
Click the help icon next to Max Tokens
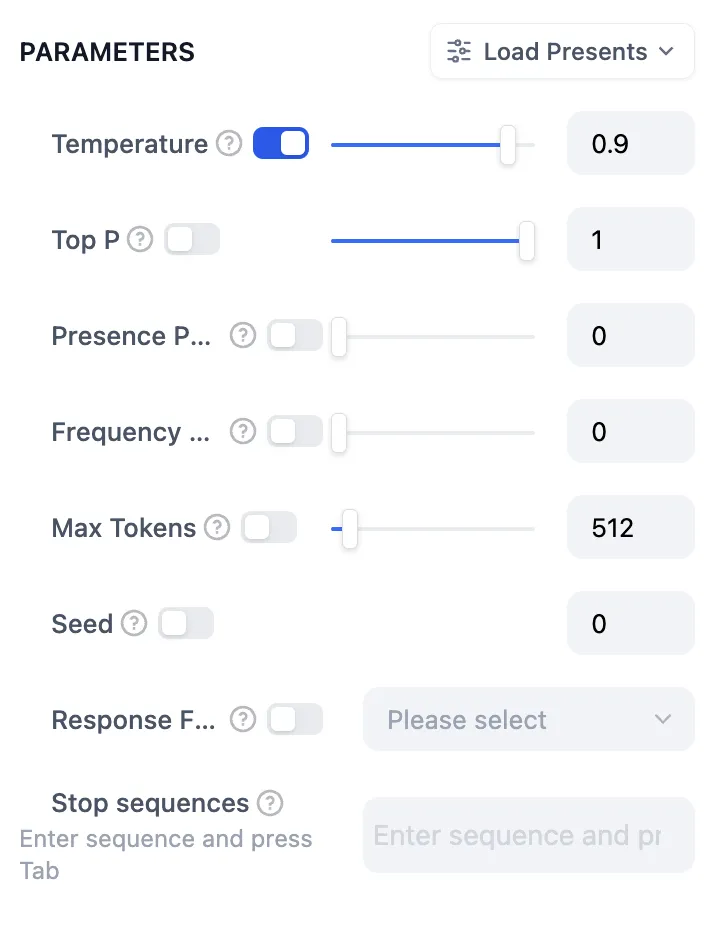click(x=217, y=528)
